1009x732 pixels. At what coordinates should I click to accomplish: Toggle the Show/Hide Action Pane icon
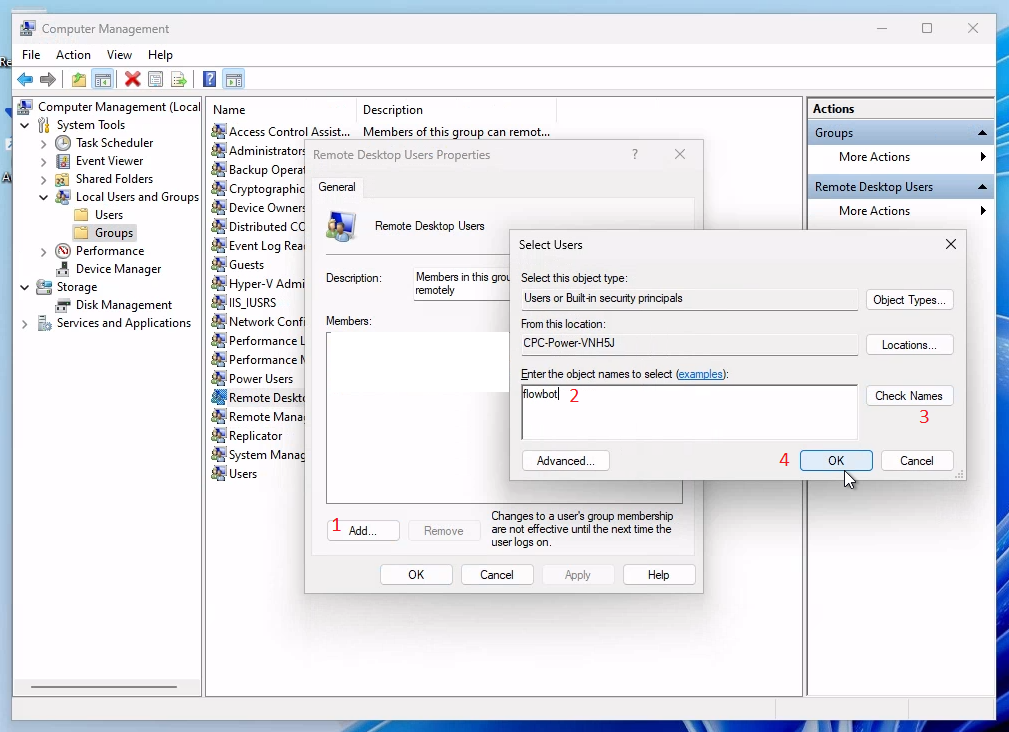point(233,80)
